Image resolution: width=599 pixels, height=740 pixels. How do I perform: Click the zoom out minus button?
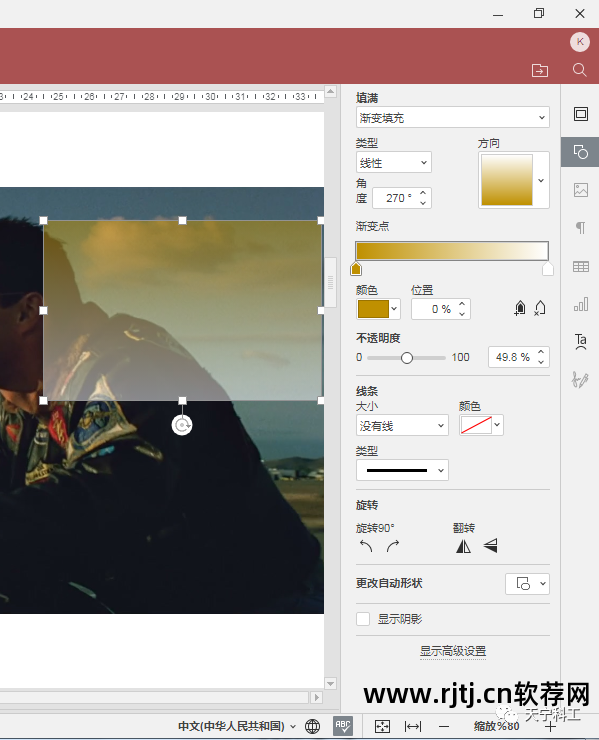click(444, 726)
